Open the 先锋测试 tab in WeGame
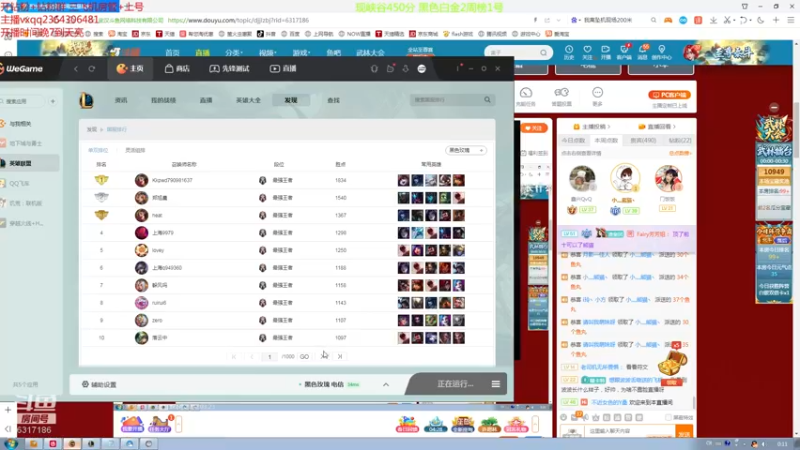Screen dimensions: 800x450 (x=229, y=68)
